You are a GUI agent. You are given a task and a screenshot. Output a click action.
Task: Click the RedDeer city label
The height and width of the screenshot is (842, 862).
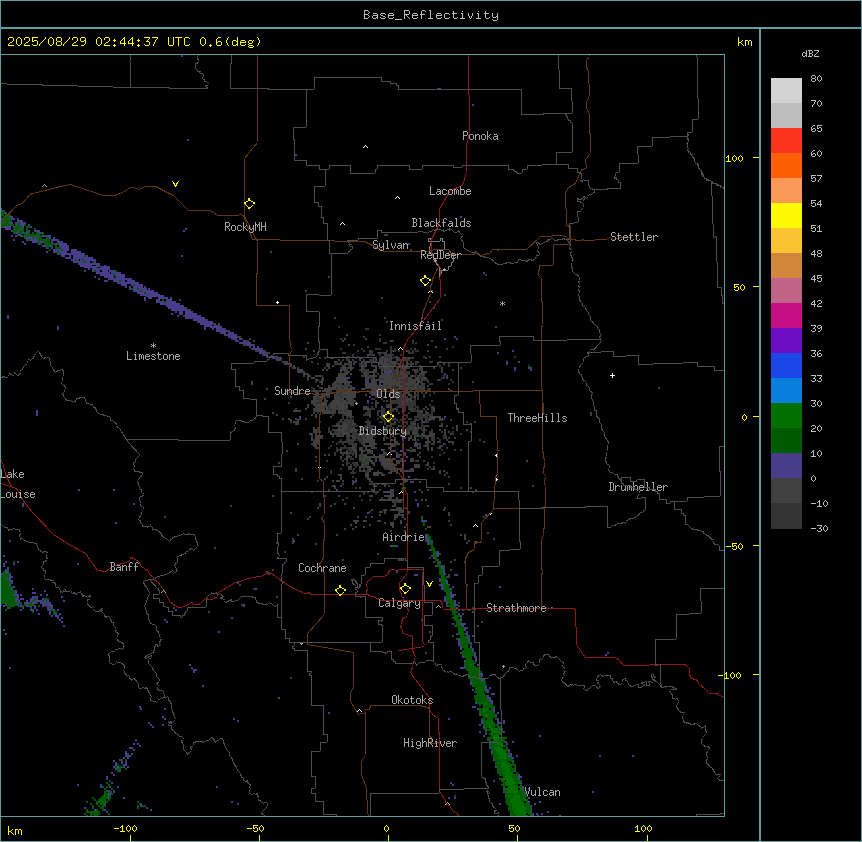[440, 255]
